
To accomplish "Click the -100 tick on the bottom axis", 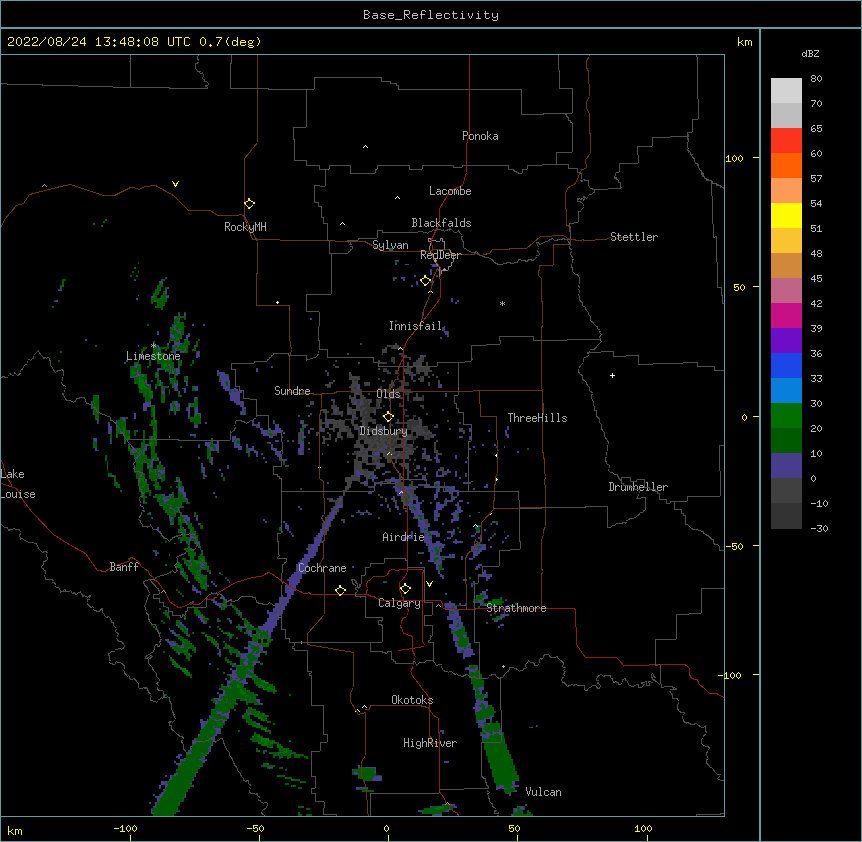I will (125, 828).
